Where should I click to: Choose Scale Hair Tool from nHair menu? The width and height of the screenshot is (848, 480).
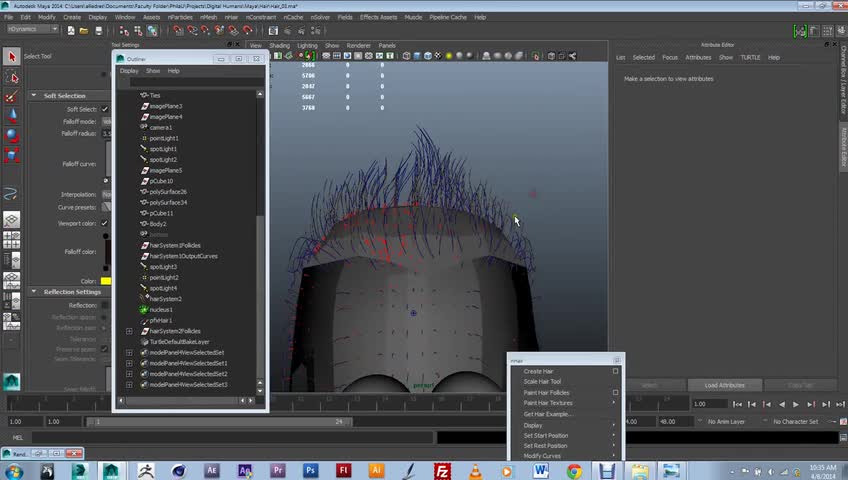tap(543, 382)
